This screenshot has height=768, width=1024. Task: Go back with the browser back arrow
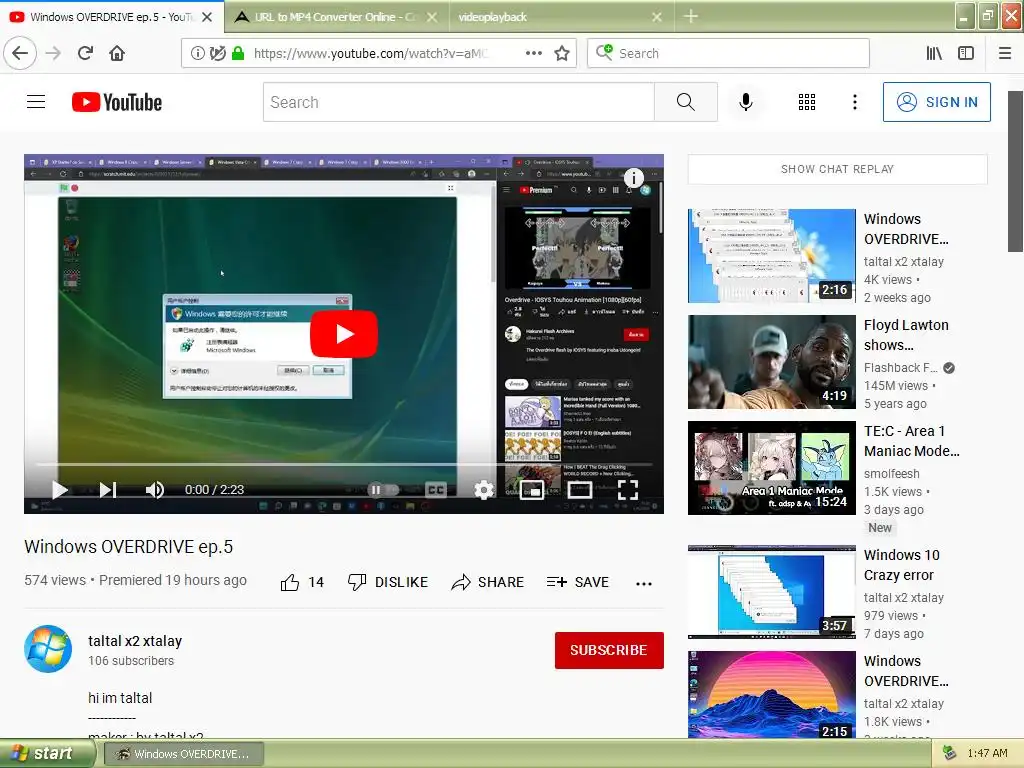[20, 53]
